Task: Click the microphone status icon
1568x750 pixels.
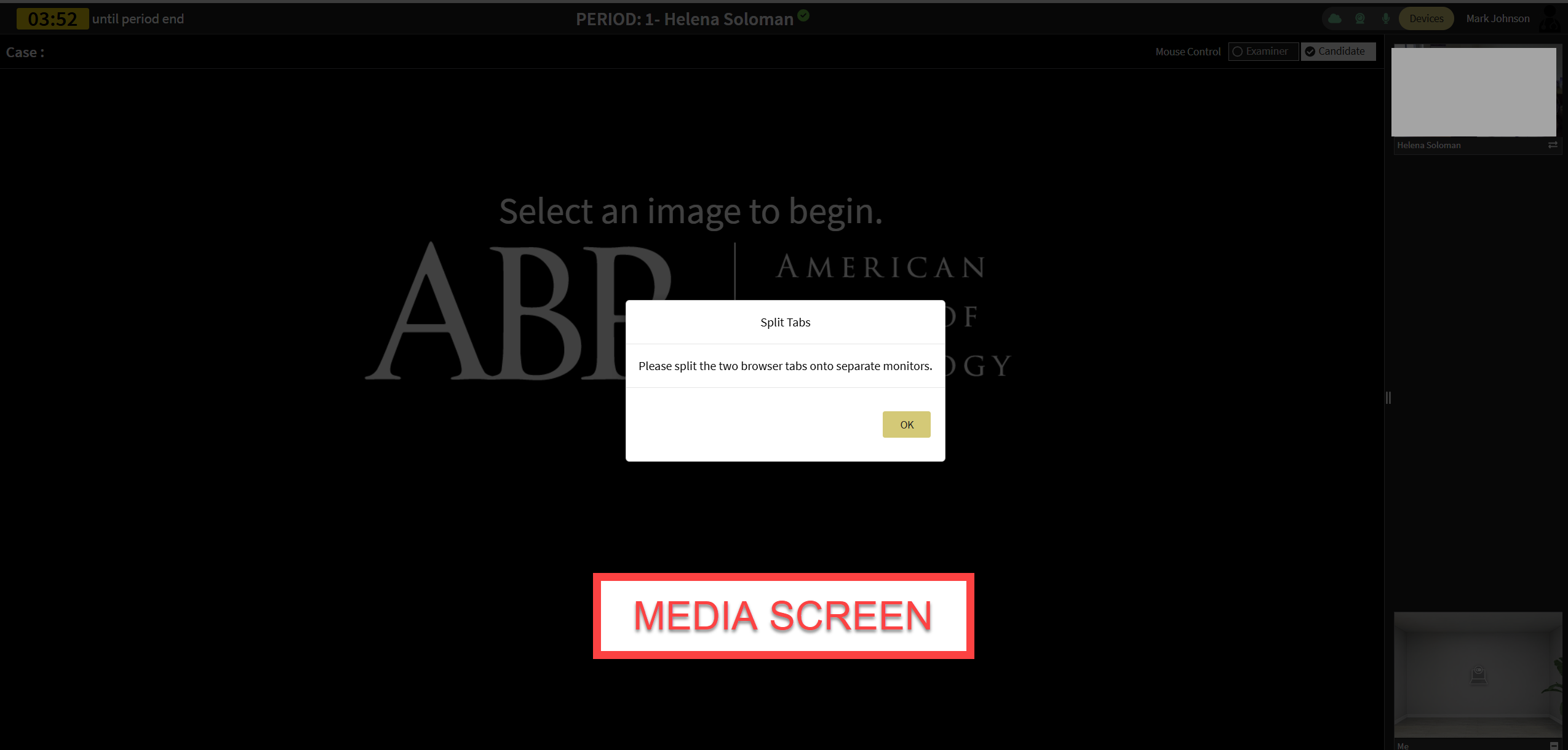Action: point(1385,18)
